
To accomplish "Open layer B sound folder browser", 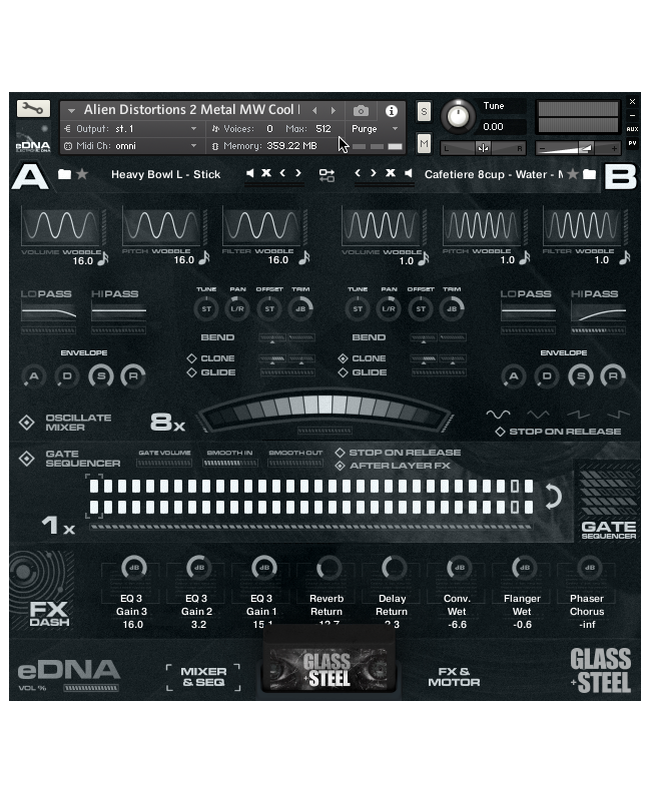I will coord(589,174).
